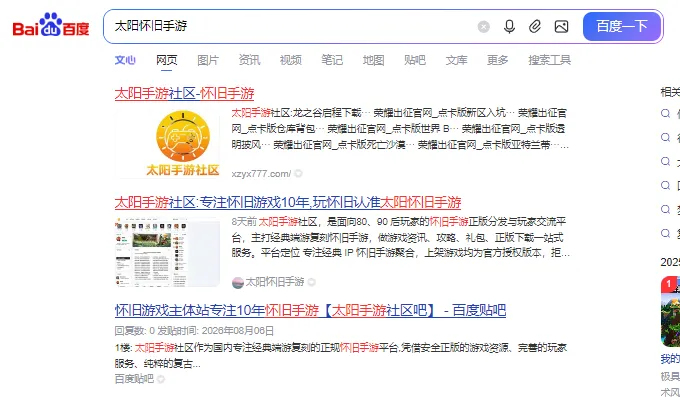The image size is (680, 397).
Task: Attach a file with paperclip icon
Action: [x=535, y=27]
